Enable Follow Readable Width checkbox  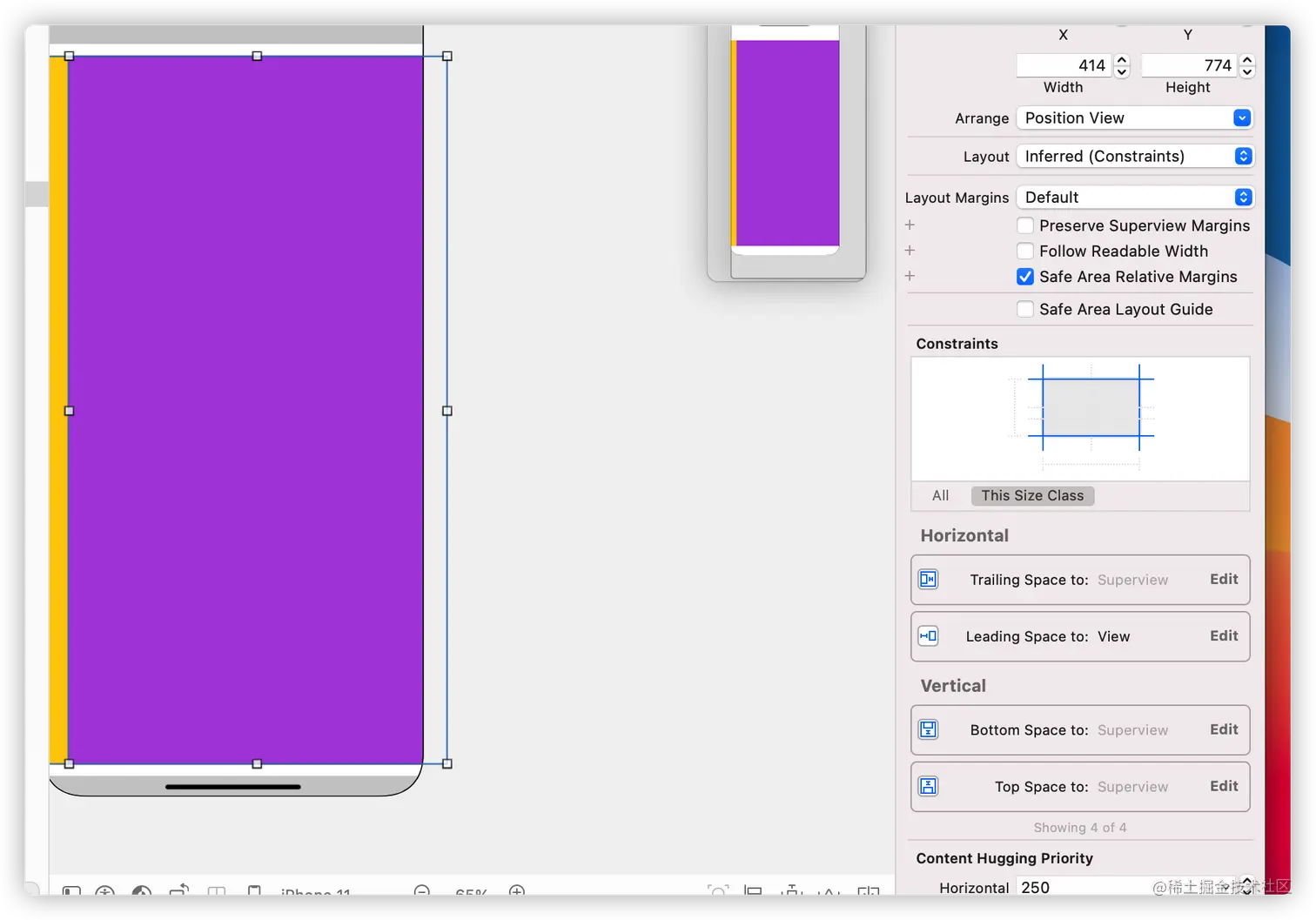pos(1025,251)
